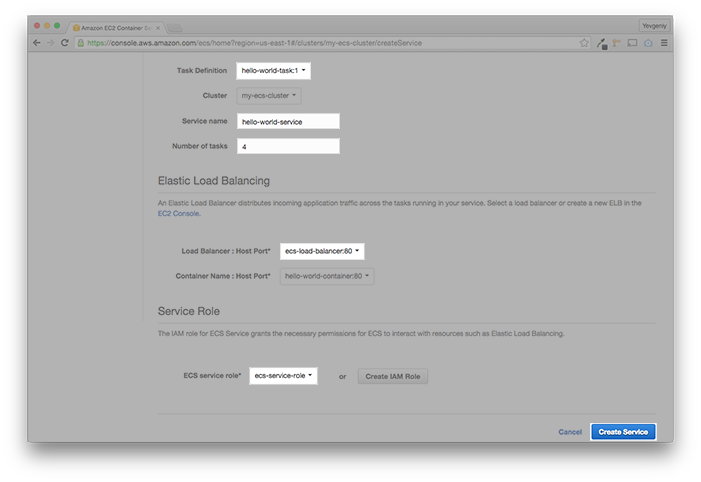Viewport: 701px width, 482px height.
Task: Open the Chrome hamburger menu
Action: click(x=664, y=43)
